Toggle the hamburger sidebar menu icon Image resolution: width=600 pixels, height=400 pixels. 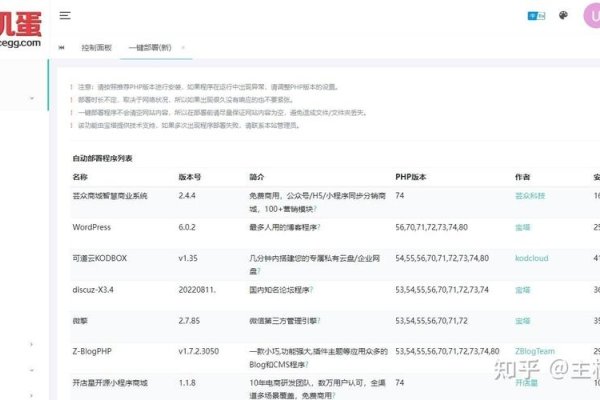click(x=65, y=16)
